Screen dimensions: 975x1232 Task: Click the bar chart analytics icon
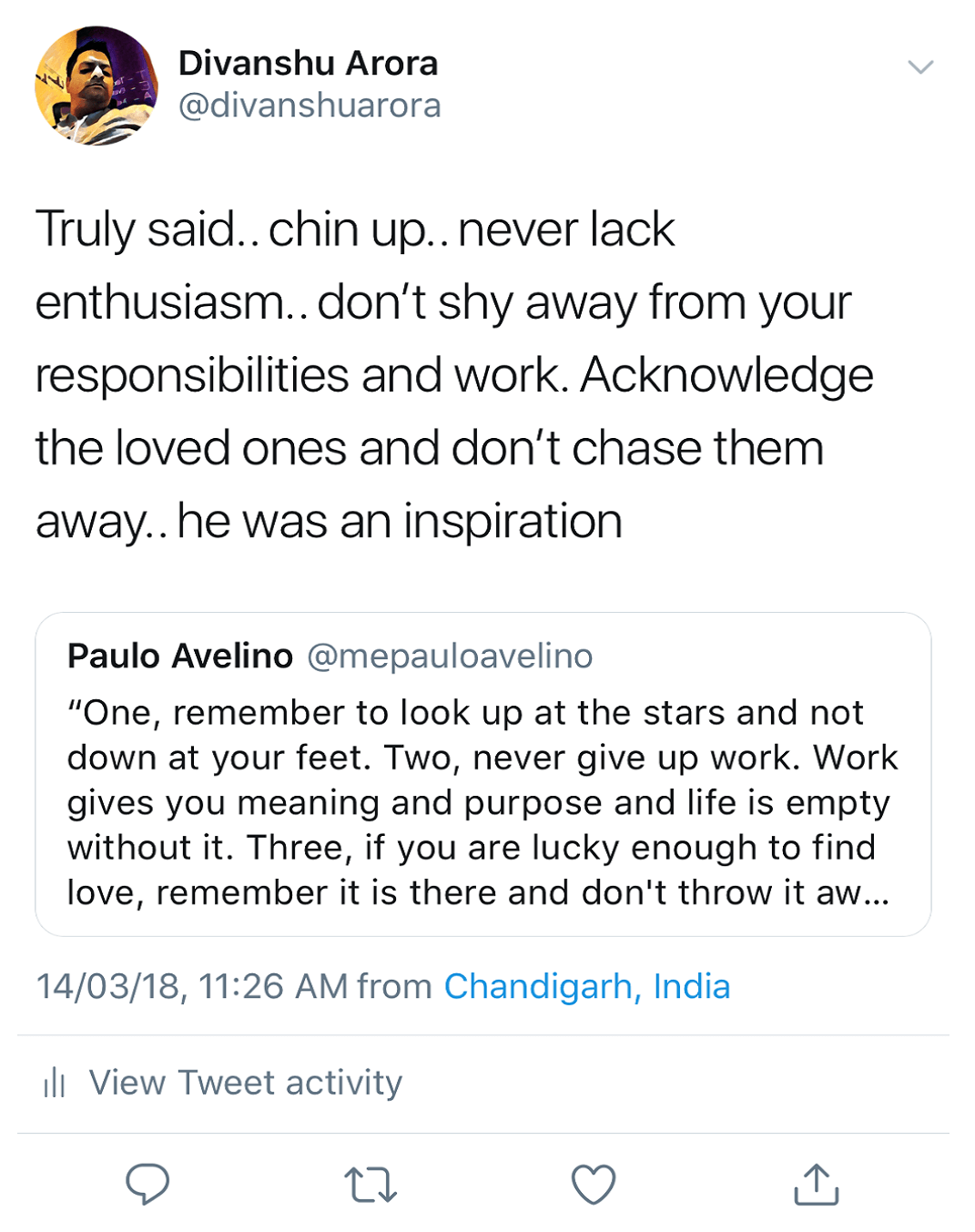pyautogui.click(x=55, y=1082)
